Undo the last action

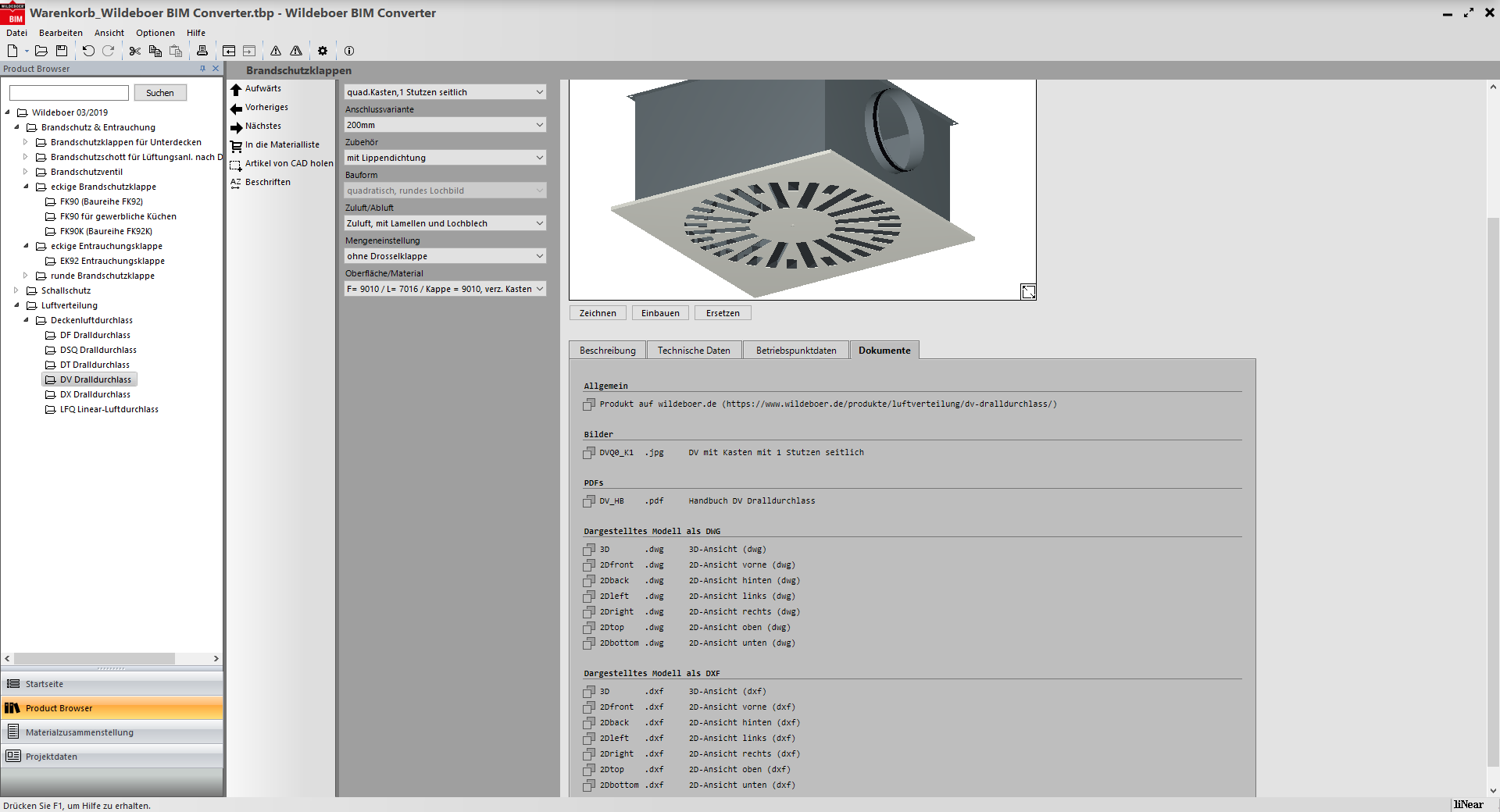coord(88,51)
